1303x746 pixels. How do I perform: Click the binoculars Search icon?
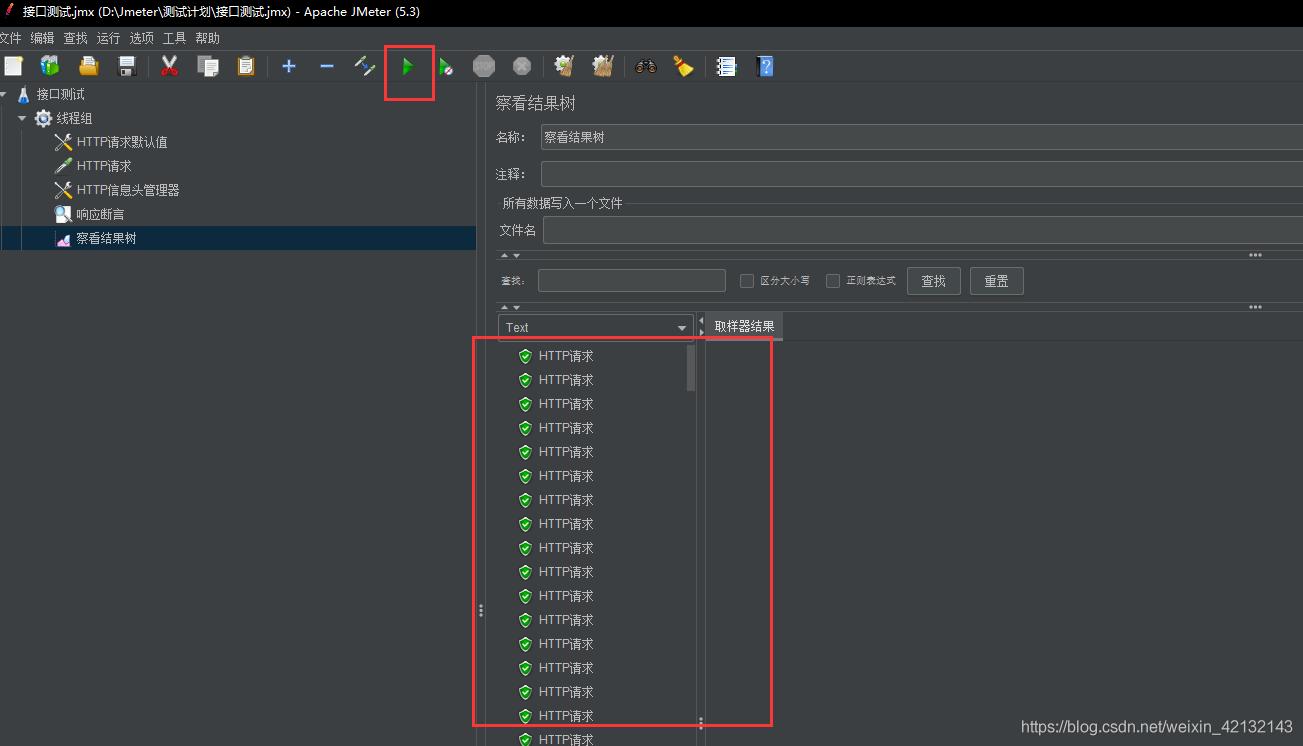pyautogui.click(x=646, y=67)
